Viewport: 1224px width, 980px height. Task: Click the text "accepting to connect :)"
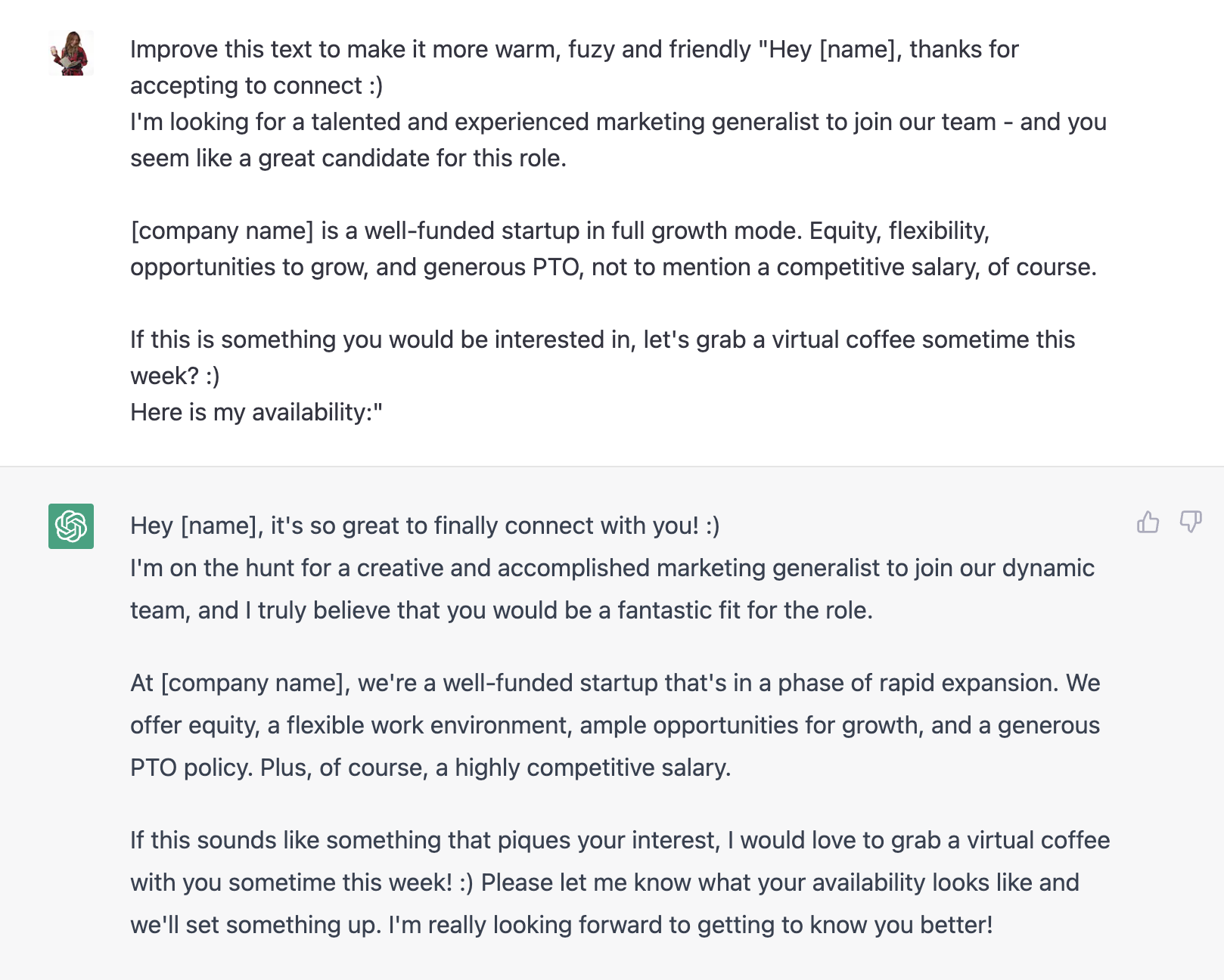pos(256,85)
